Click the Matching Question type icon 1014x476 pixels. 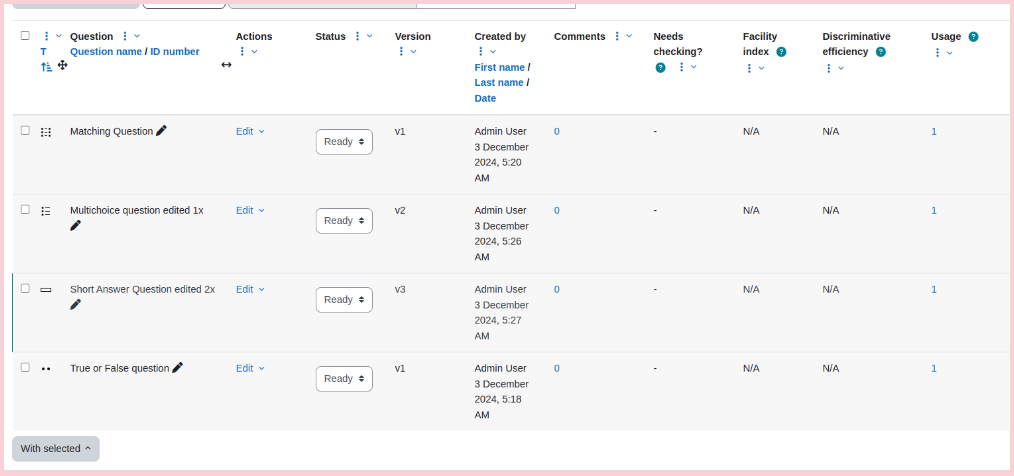[x=45, y=132]
